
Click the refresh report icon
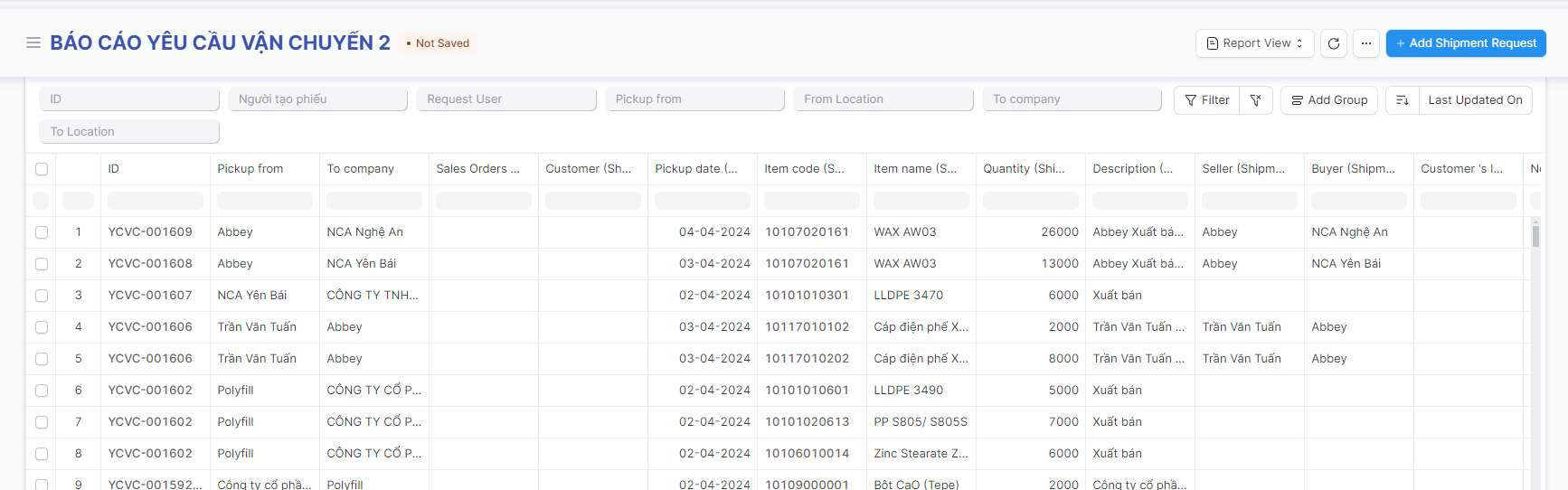coord(1333,43)
